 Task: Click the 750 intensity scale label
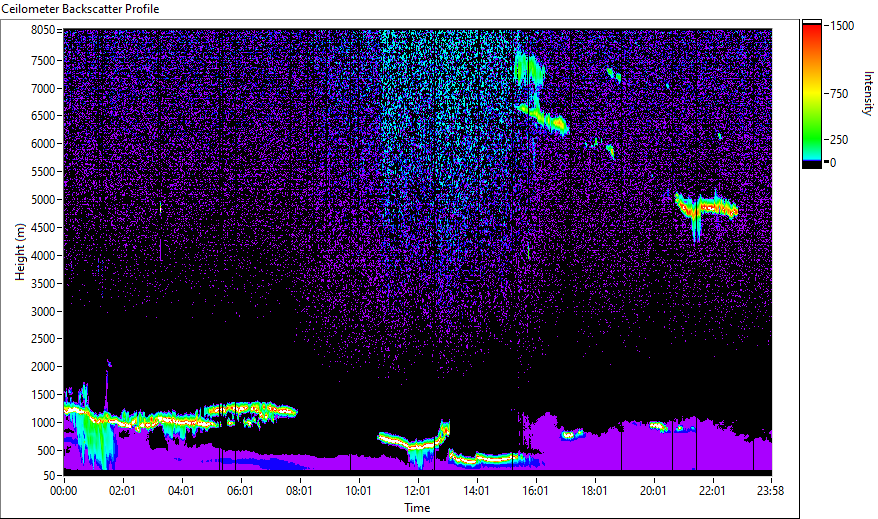pyautogui.click(x=839, y=93)
